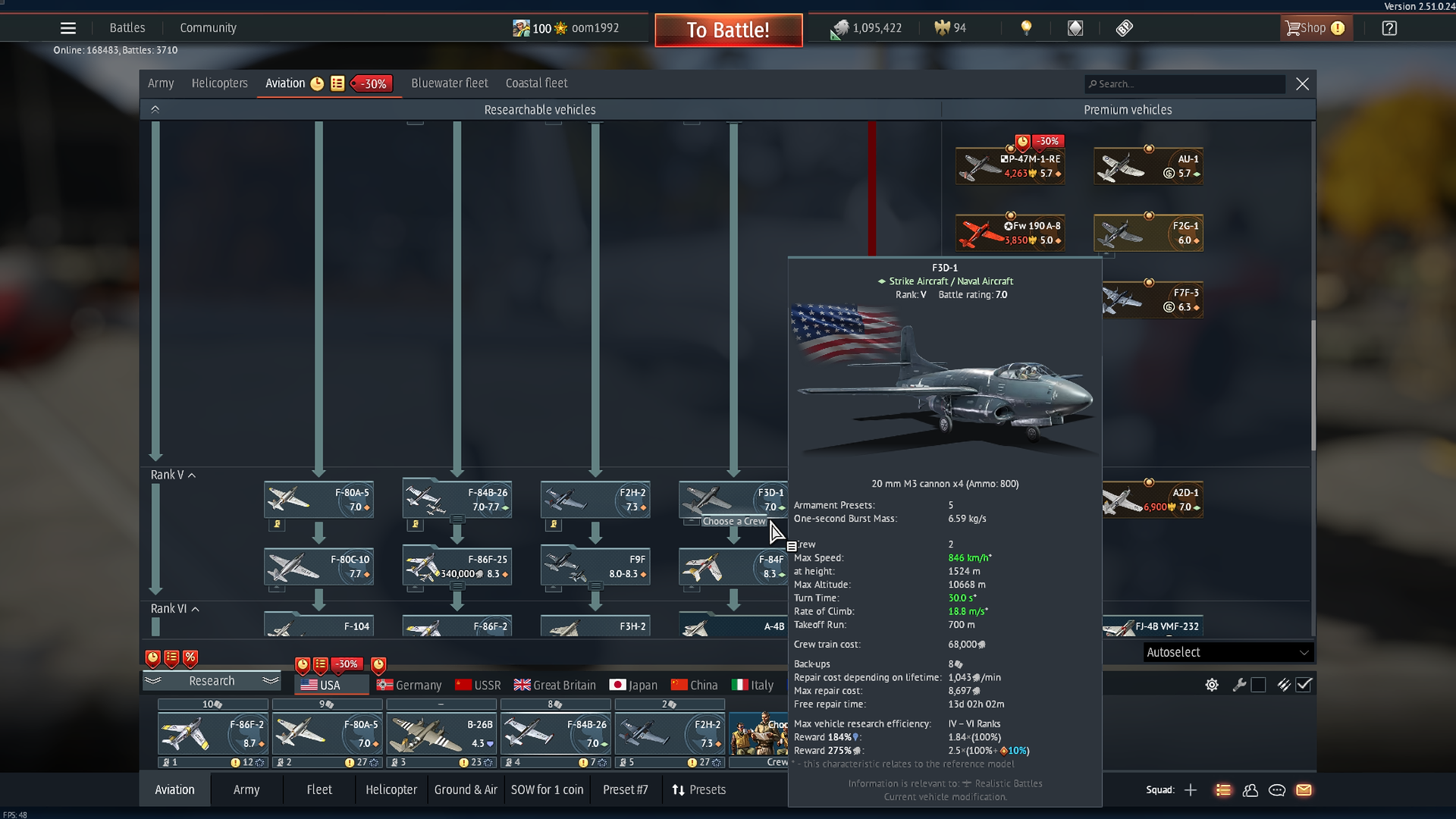Select the Ground & Air preset tab

tap(466, 790)
